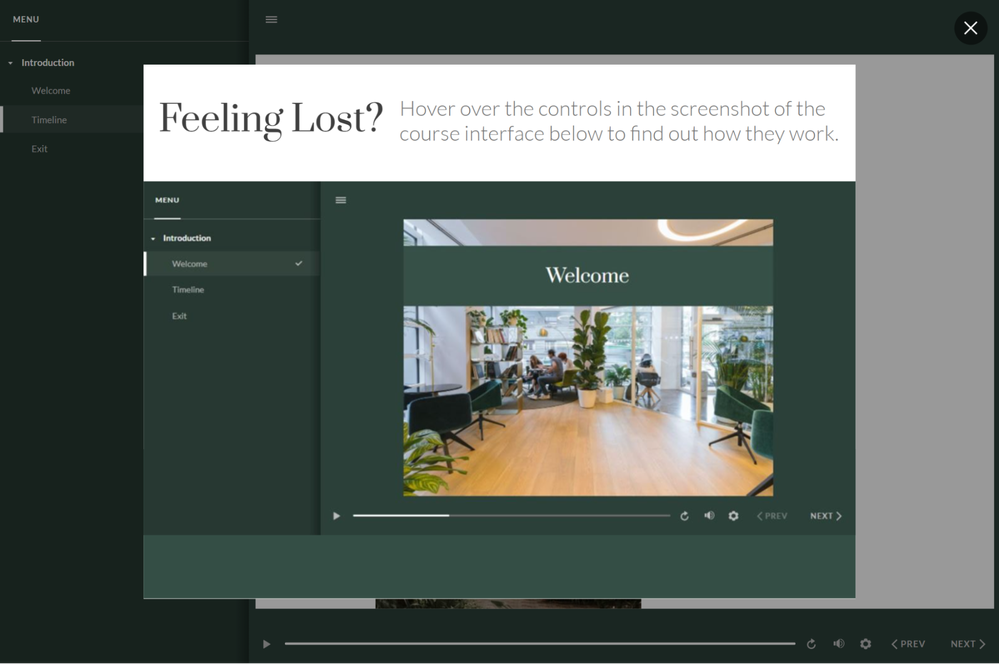The width and height of the screenshot is (999, 664).
Task: Click PREV in the interface screenshot
Action: click(x=772, y=516)
